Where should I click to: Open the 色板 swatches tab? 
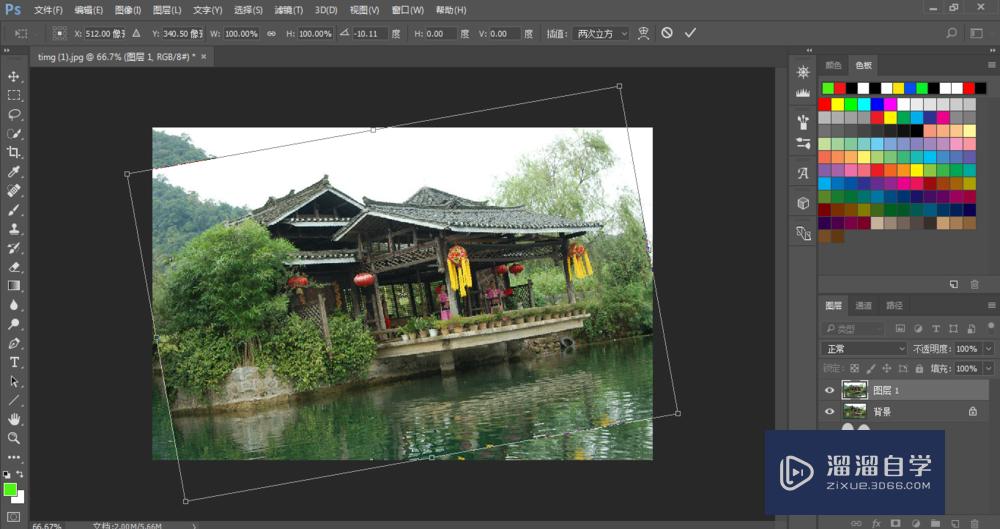click(862, 65)
